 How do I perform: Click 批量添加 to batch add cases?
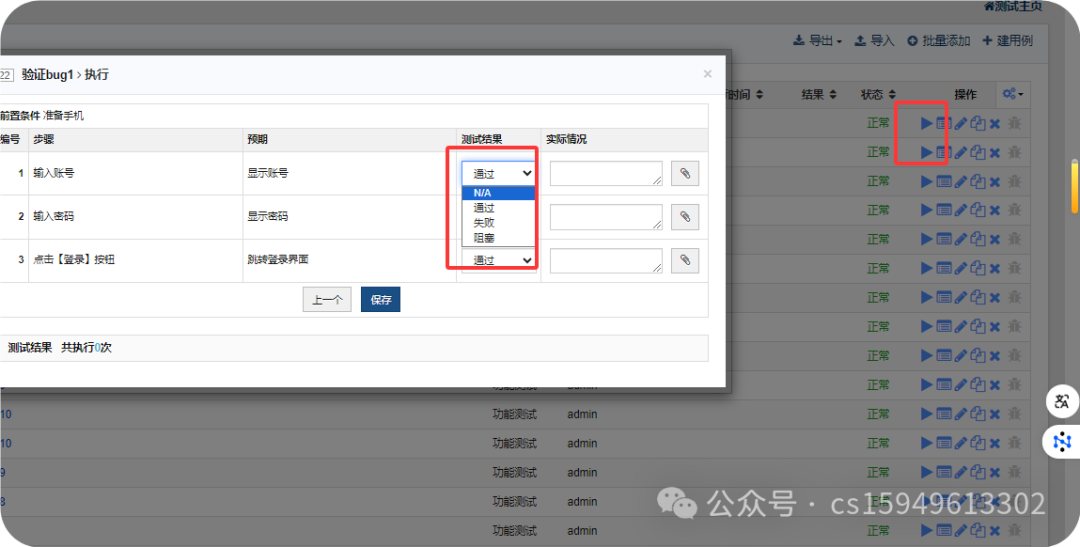tap(939, 41)
